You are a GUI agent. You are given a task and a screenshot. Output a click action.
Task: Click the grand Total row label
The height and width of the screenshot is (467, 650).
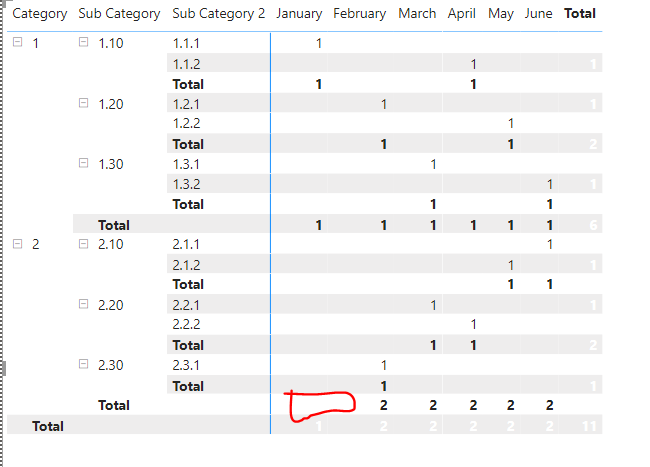click(x=48, y=426)
